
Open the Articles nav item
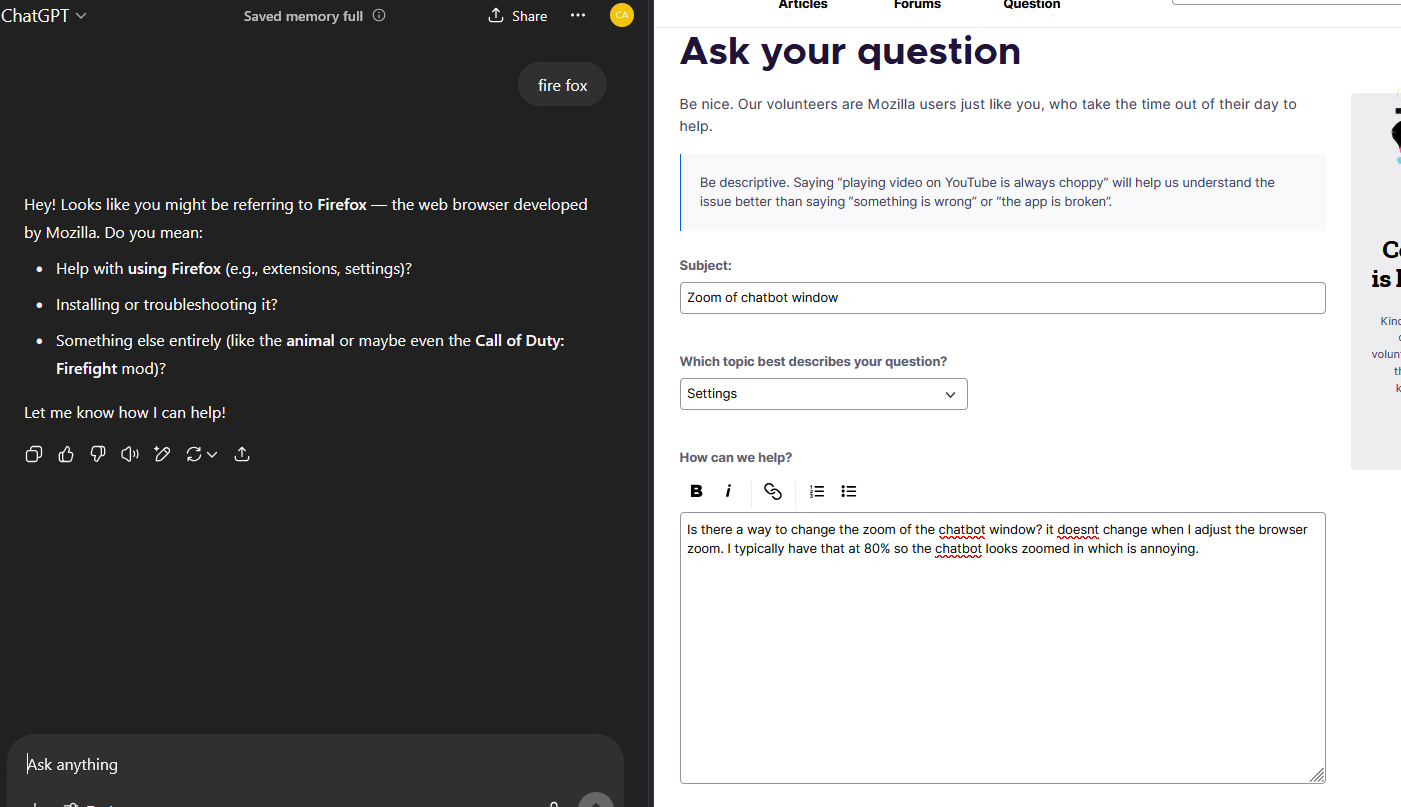pos(803,5)
